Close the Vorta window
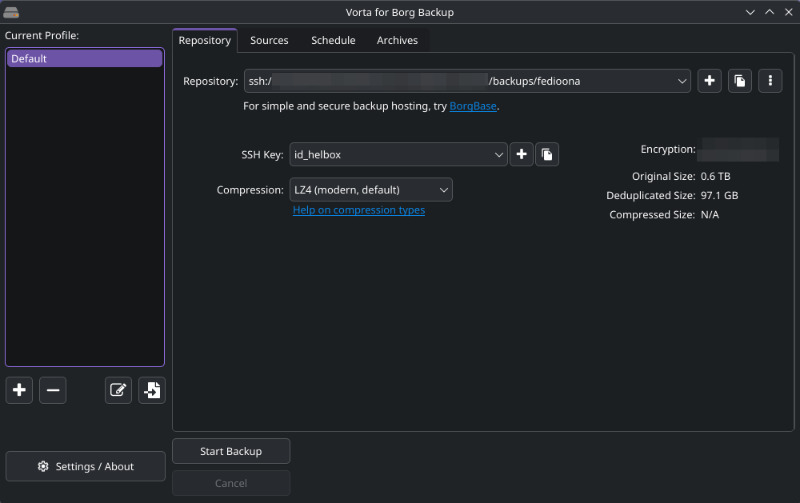The width and height of the screenshot is (800, 503). pyautogui.click(x=788, y=12)
